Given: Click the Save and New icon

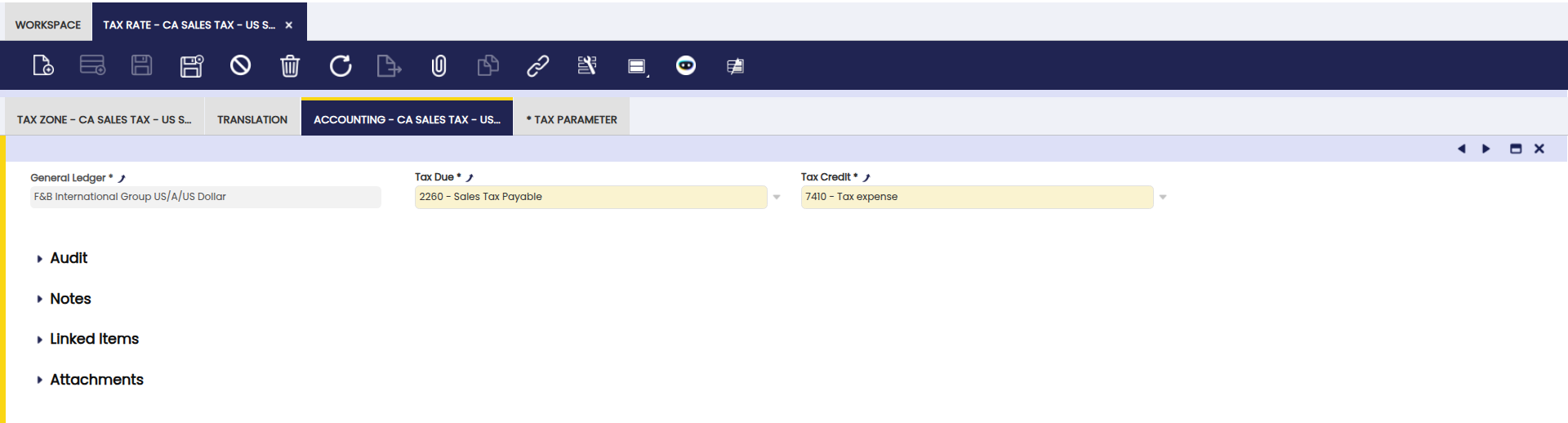Looking at the screenshot, I should tap(191, 65).
